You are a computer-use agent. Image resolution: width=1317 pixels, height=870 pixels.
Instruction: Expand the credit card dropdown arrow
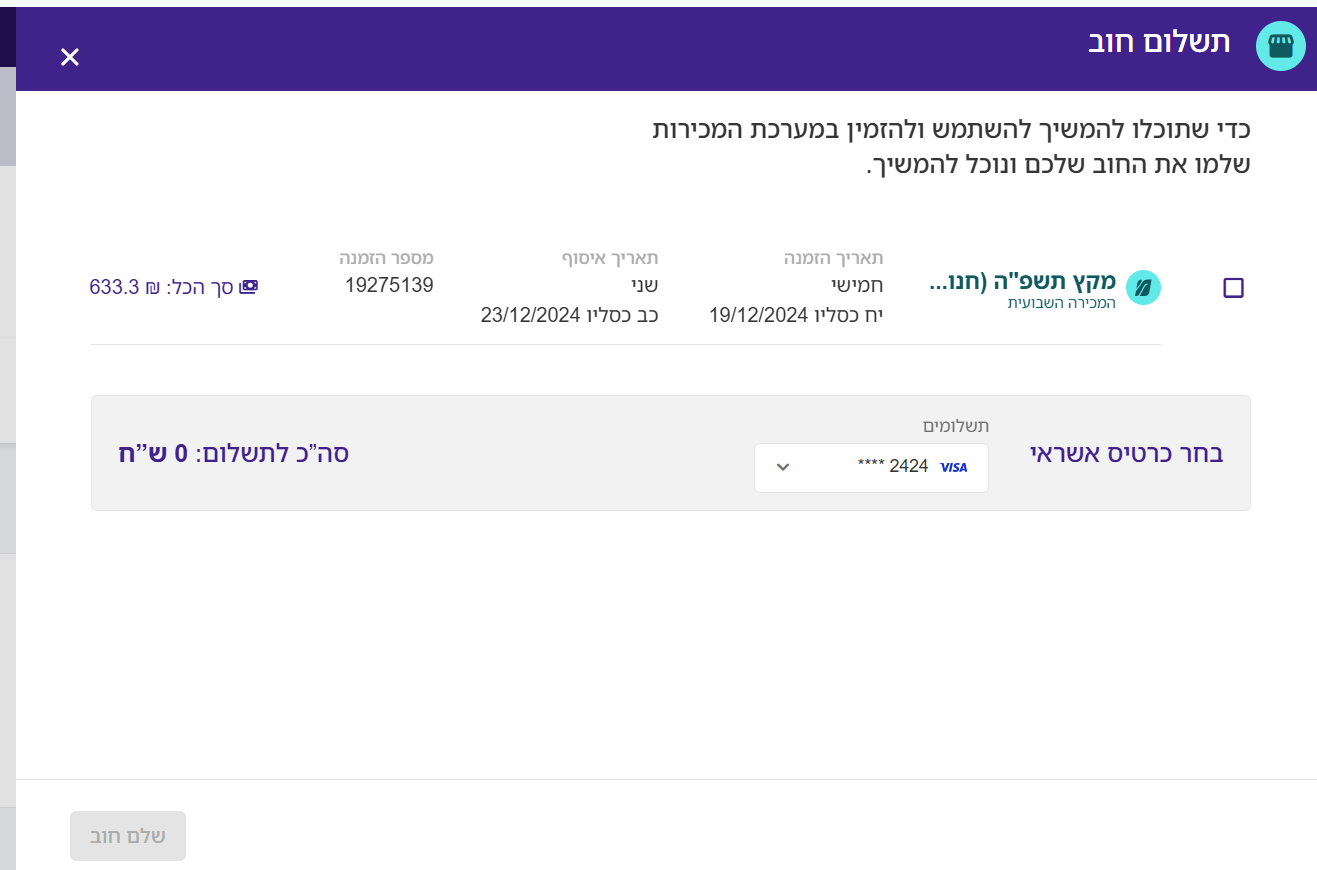(x=783, y=467)
